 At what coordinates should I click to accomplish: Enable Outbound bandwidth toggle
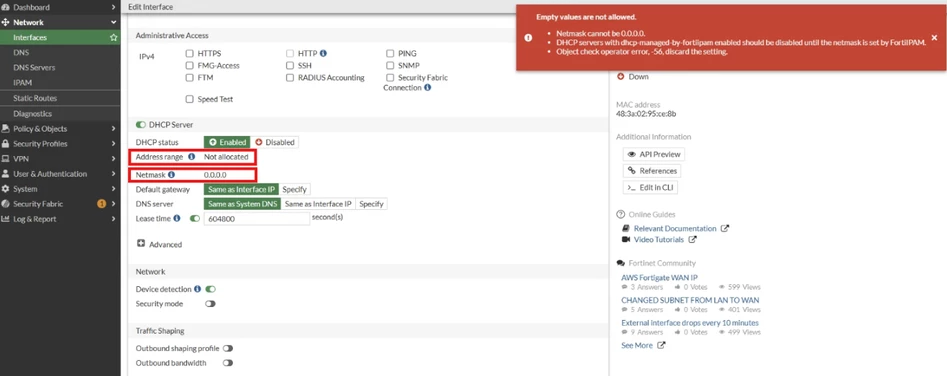coord(228,363)
